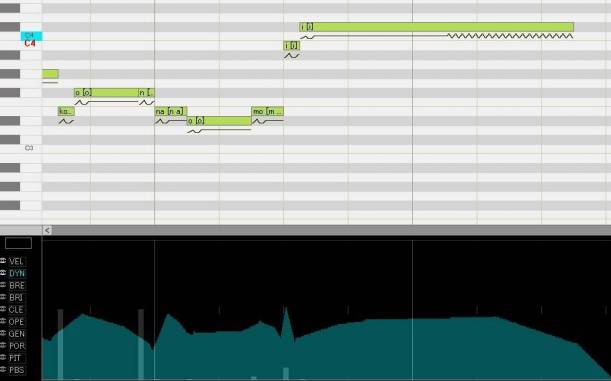Click the eye icon next to BRE
Viewport: 611px width, 381px height.
3,285
